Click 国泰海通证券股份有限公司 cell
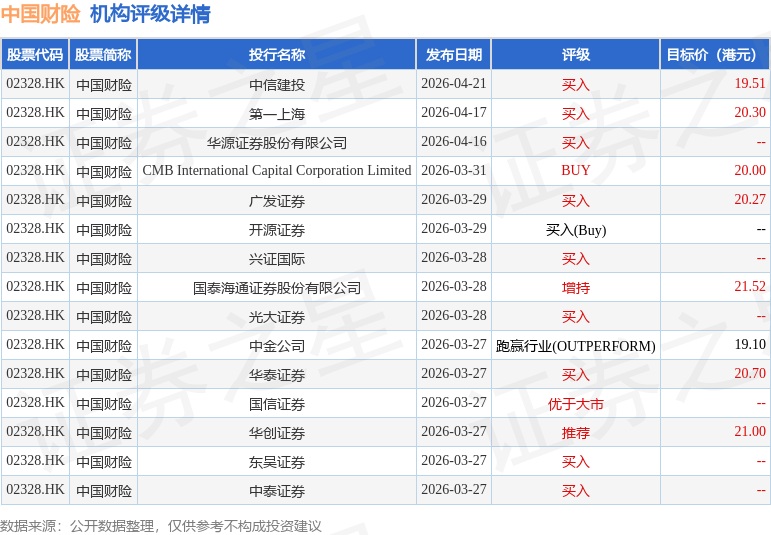Image resolution: width=771 pixels, height=535 pixels. point(277,288)
